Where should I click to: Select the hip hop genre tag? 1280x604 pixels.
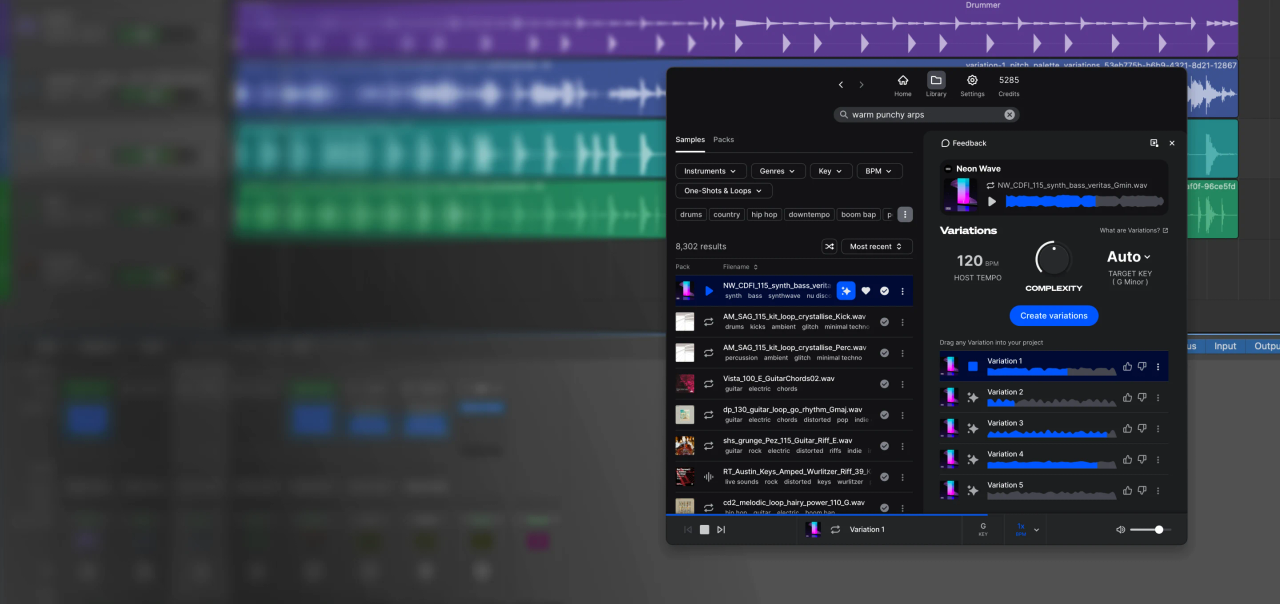pos(763,214)
